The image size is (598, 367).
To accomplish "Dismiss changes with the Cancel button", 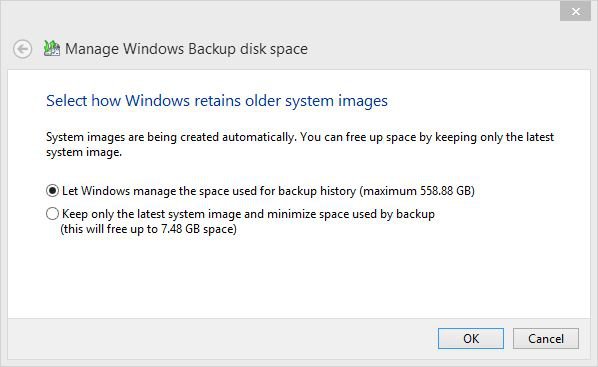I will click(x=546, y=338).
